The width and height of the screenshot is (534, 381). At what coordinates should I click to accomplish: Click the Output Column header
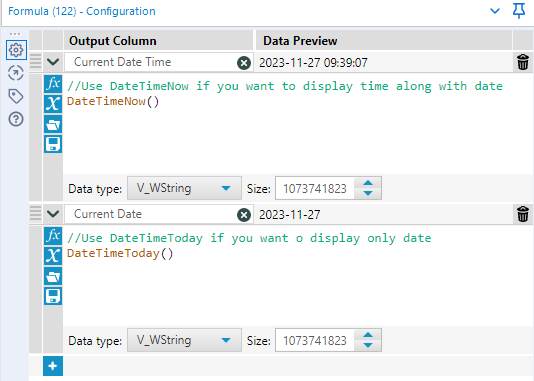(x=113, y=41)
